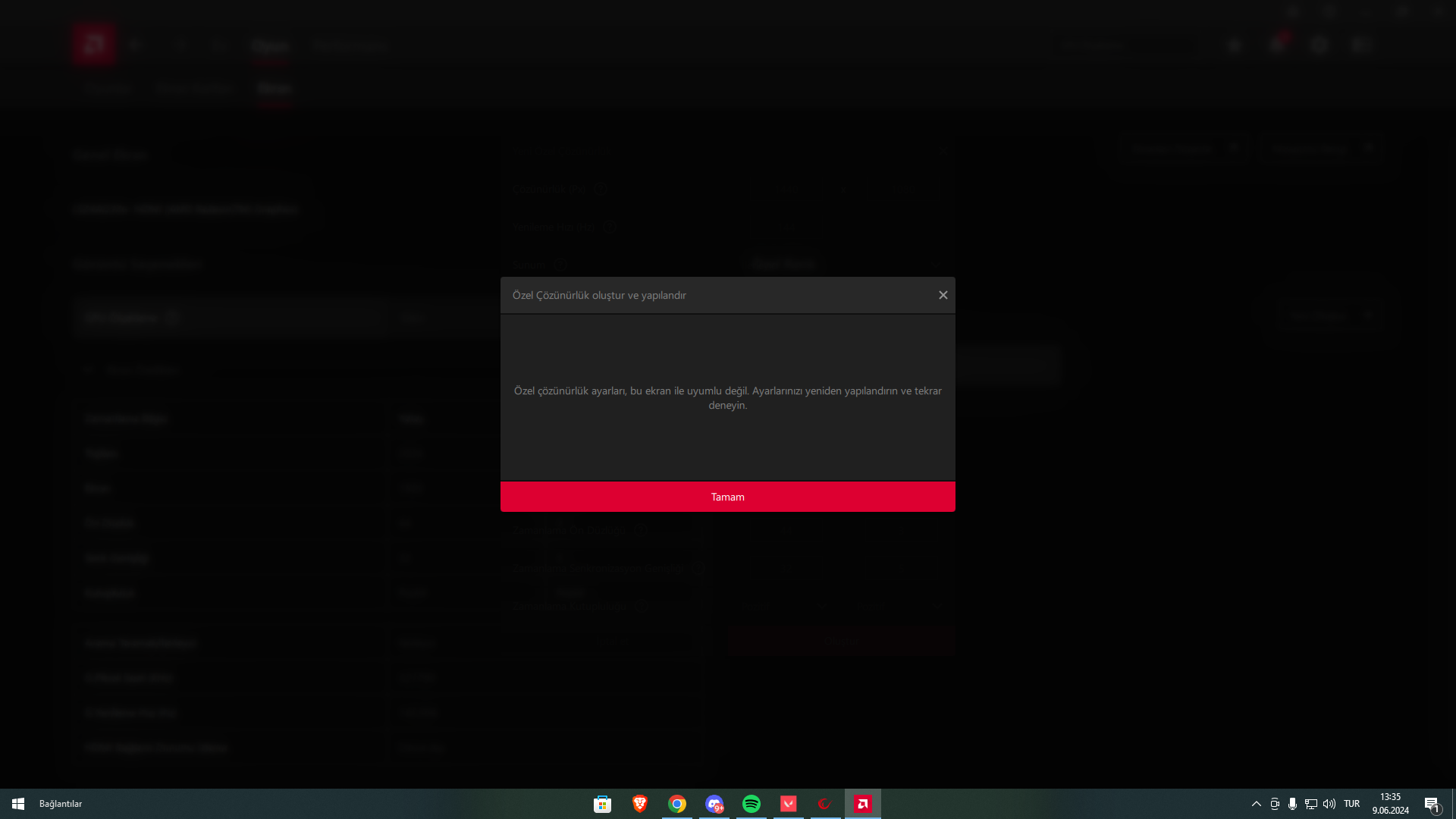
Task: Open the volume control in the tray
Action: click(x=1329, y=804)
